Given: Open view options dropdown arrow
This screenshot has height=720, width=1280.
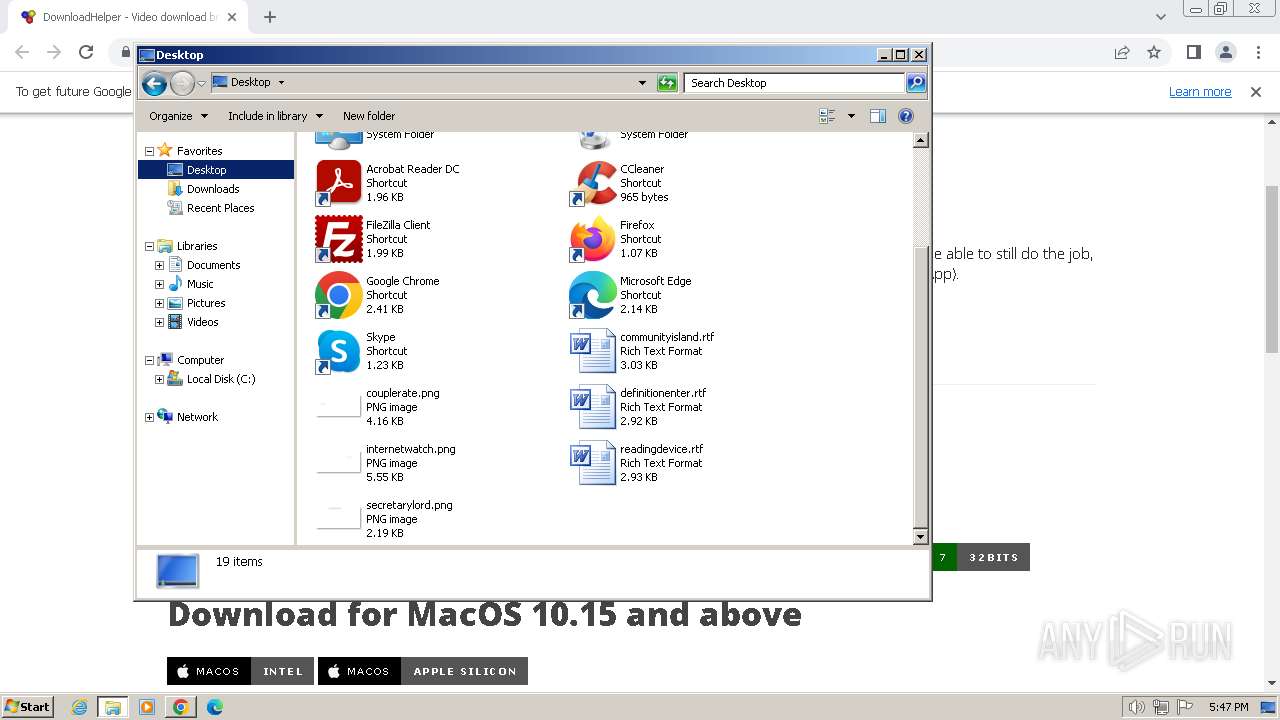Looking at the screenshot, I should click(851, 116).
